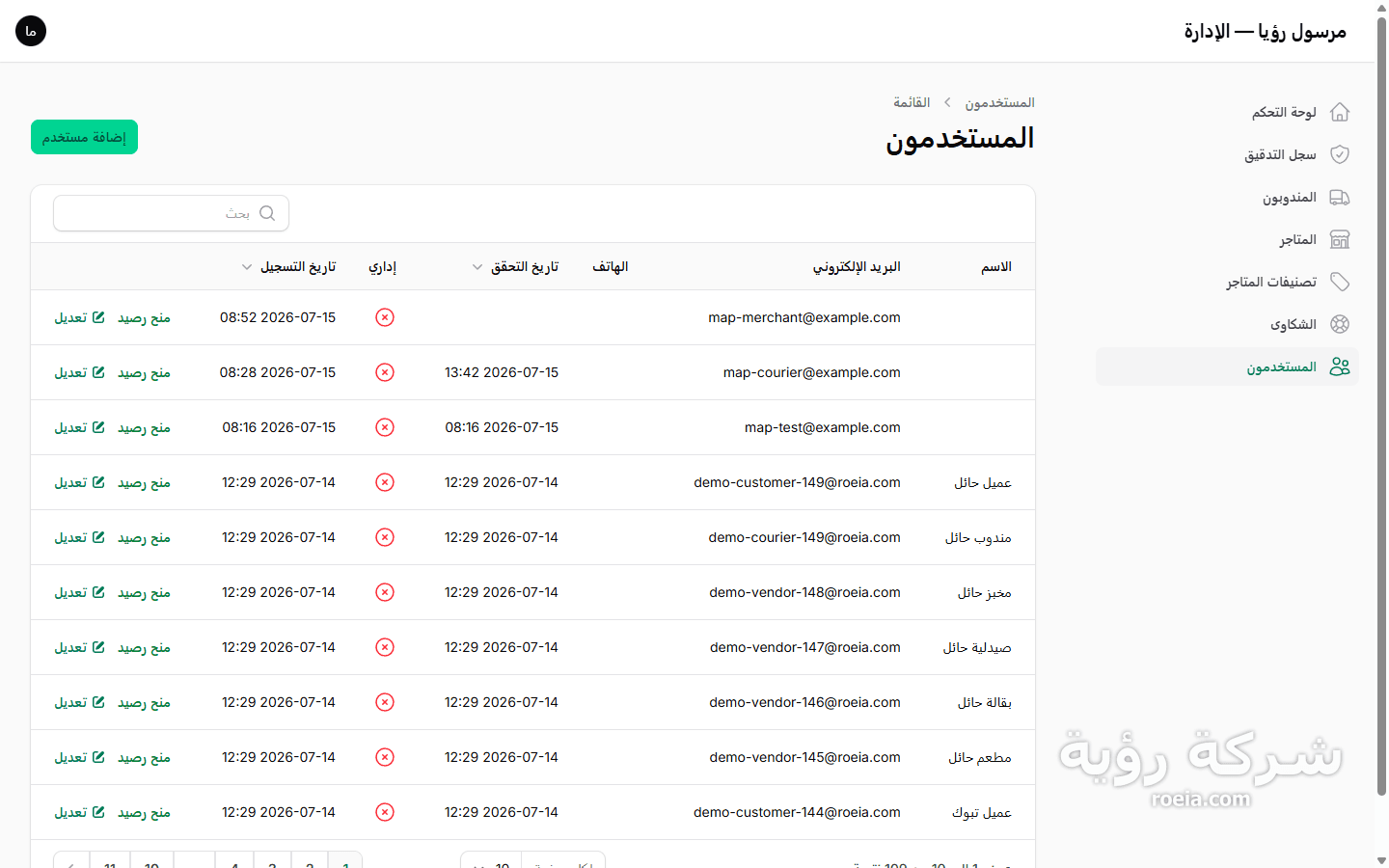The image size is (1389, 868).
Task: Grant credit to map-test@example.com
Action: tap(144, 427)
